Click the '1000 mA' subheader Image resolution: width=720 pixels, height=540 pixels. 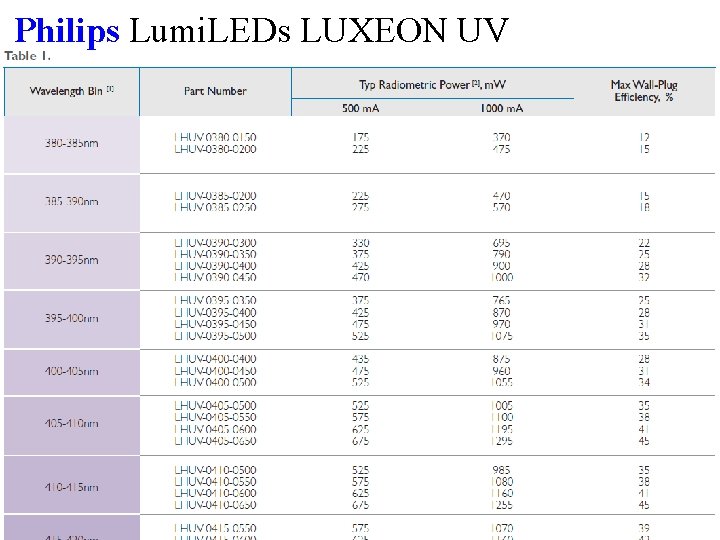click(501, 108)
